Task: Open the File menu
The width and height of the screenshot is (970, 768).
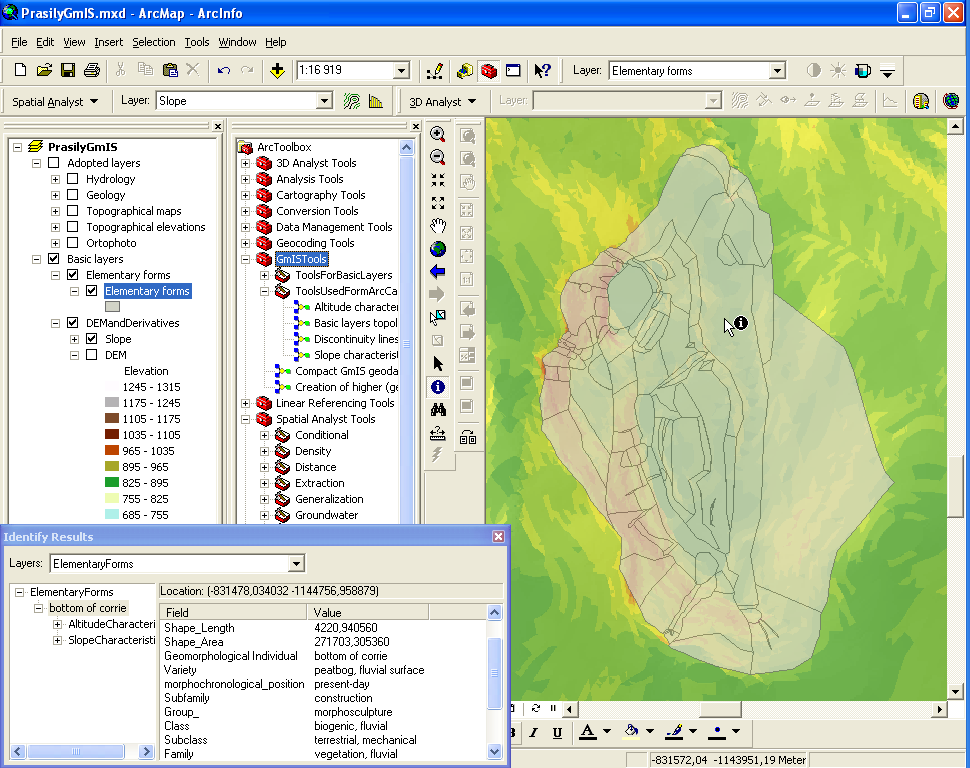Action: [x=19, y=42]
